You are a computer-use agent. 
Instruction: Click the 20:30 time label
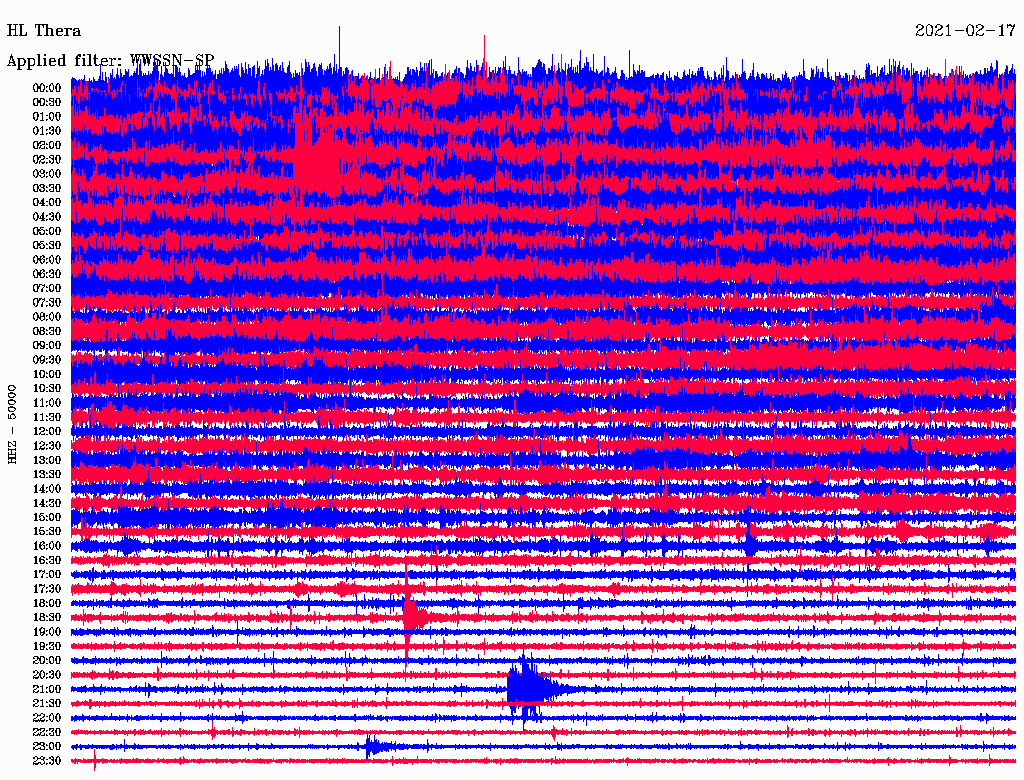pos(47,675)
